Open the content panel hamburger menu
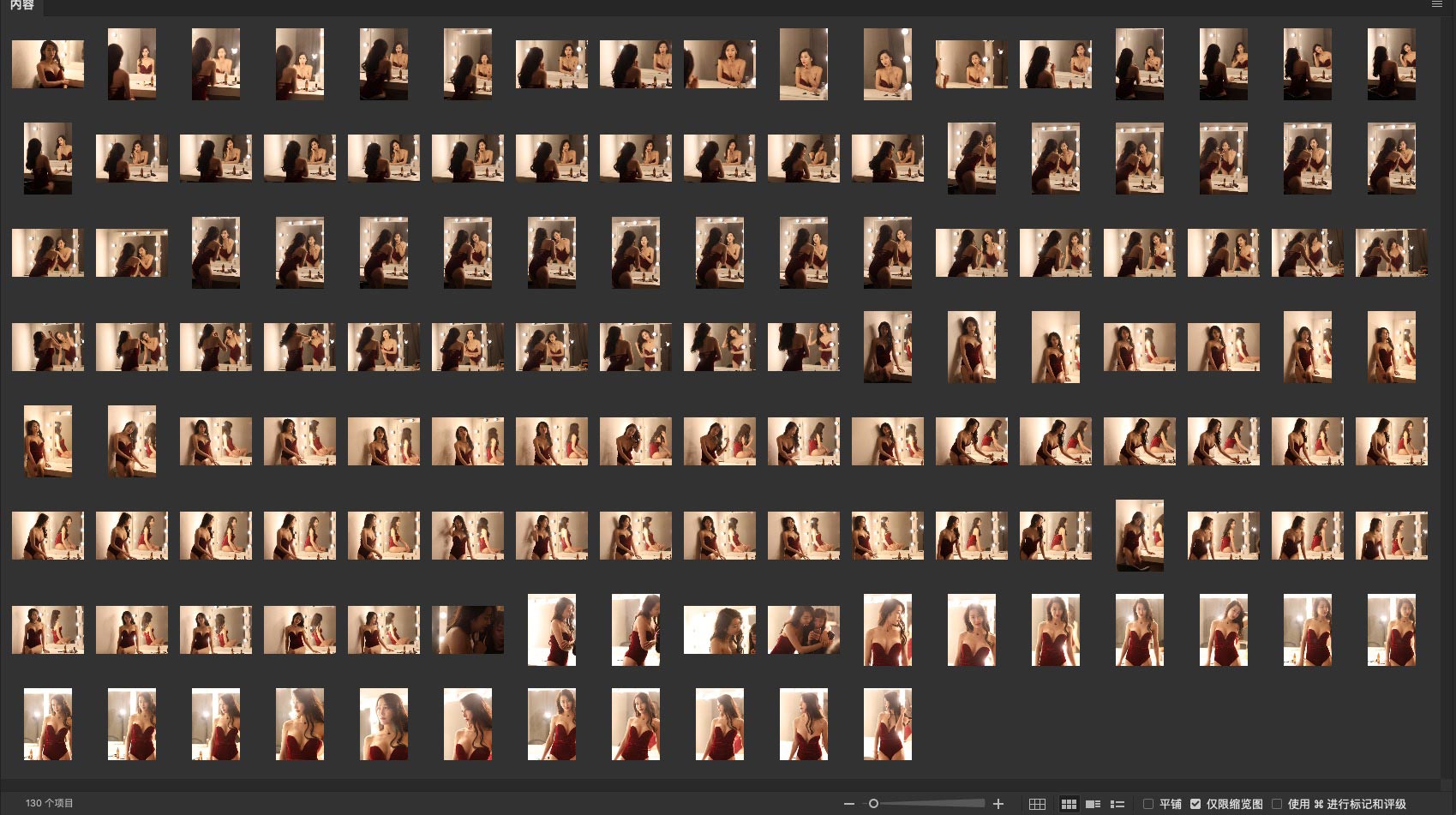Image resolution: width=1456 pixels, height=815 pixels. coord(1437,5)
